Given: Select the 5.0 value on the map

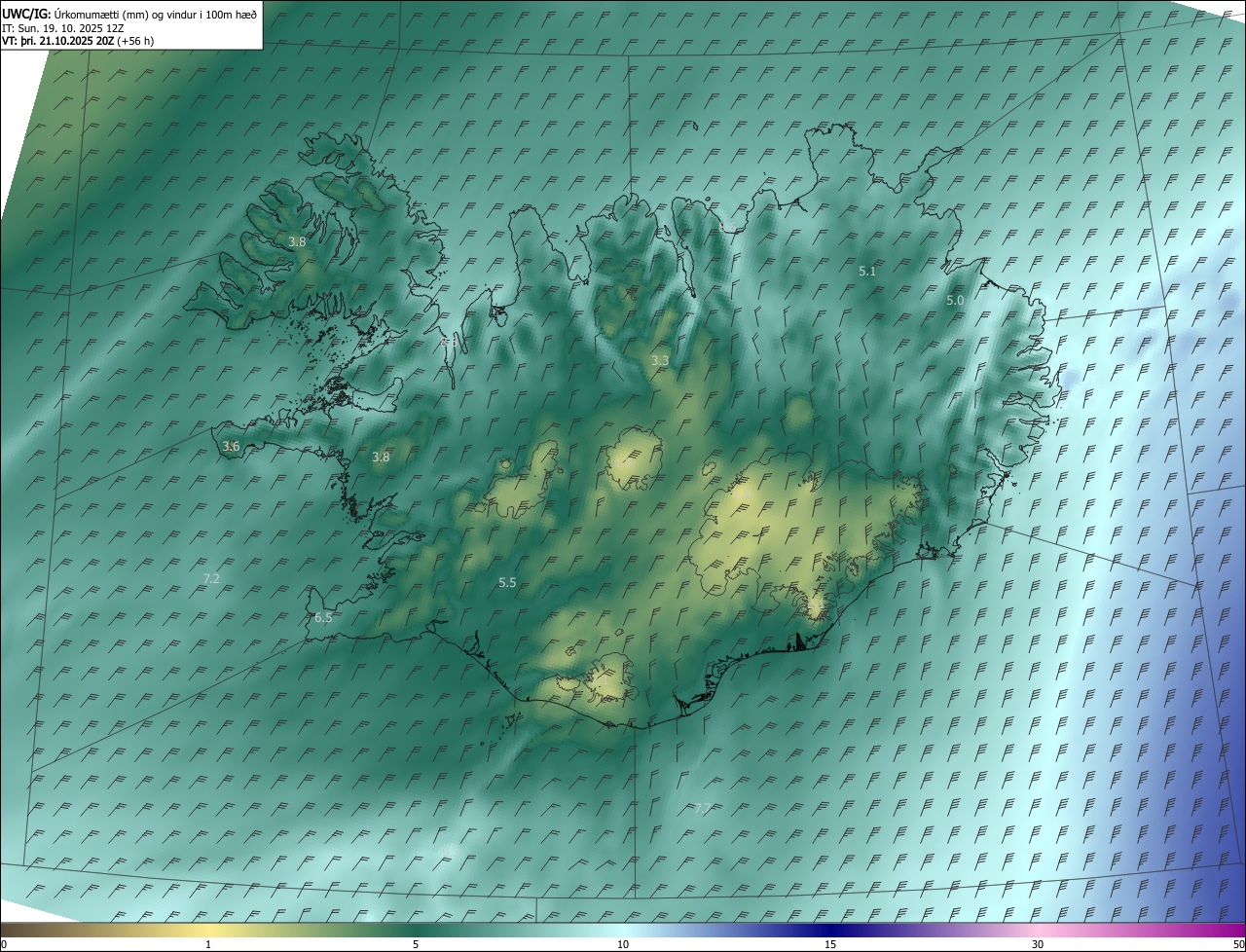Looking at the screenshot, I should coord(955,301).
